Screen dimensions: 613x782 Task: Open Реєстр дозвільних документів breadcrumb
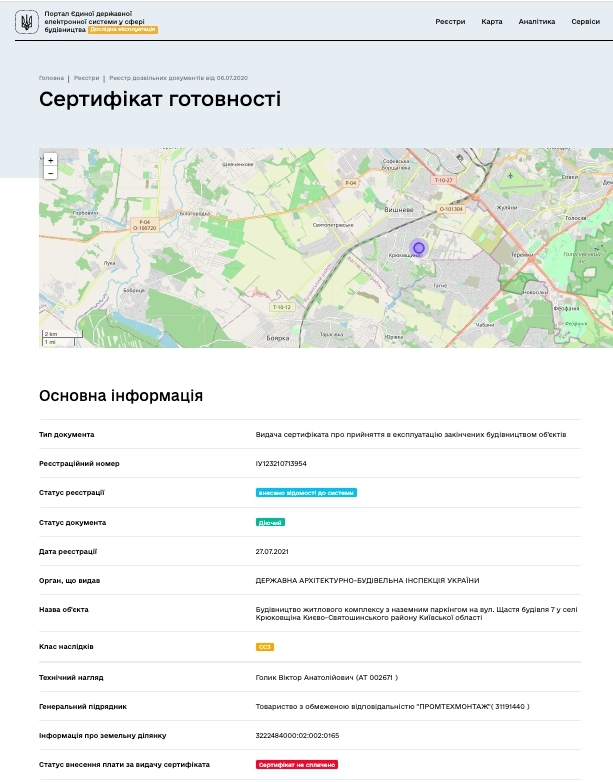pos(179,78)
